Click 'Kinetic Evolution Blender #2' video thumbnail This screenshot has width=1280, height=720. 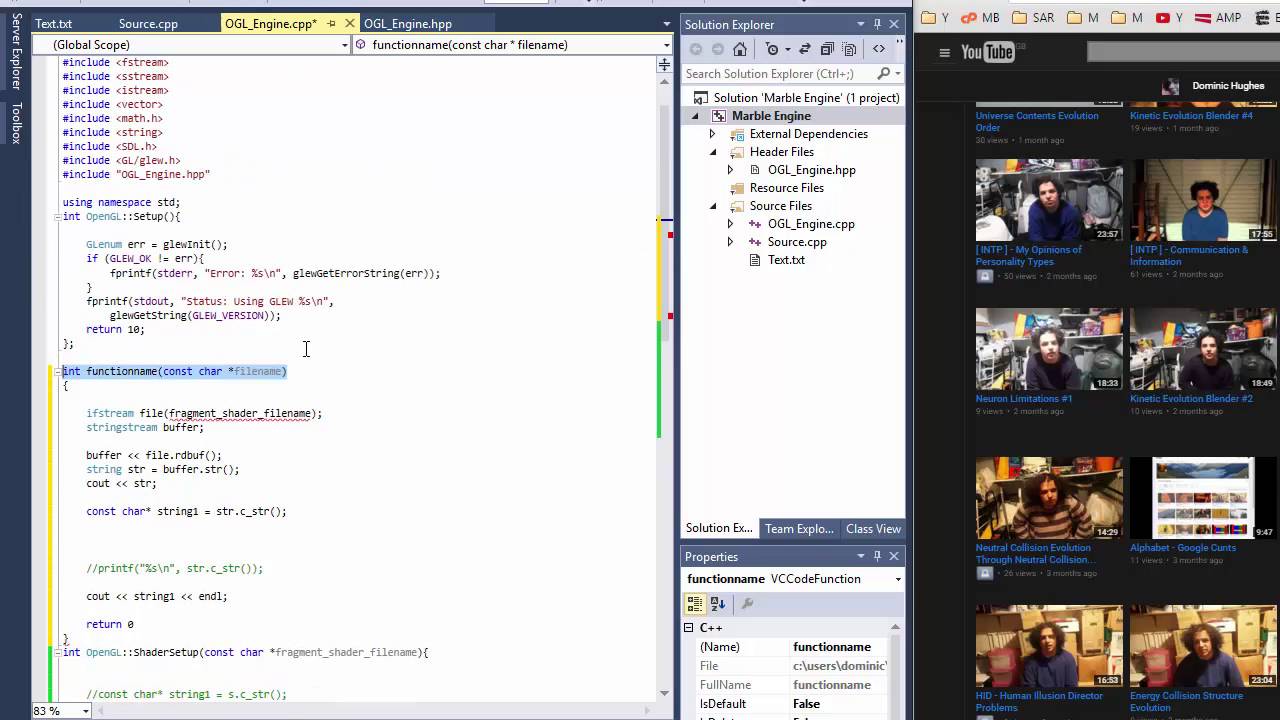pos(1203,349)
